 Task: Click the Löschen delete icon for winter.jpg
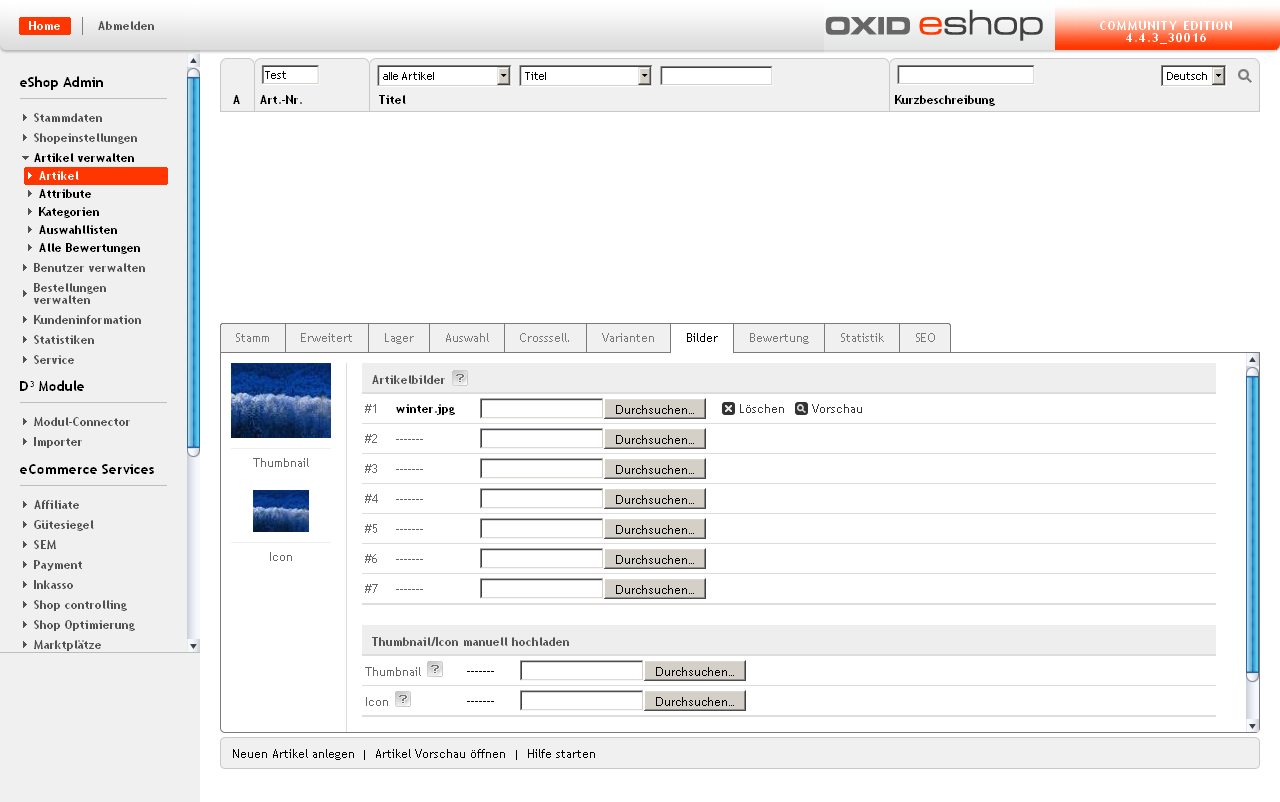pyautogui.click(x=729, y=409)
